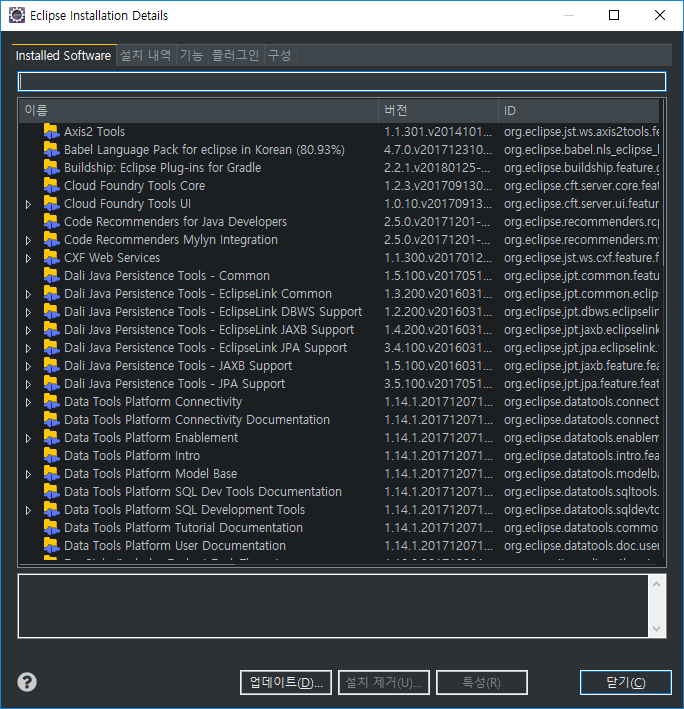
Task: Click details pane scroll down arrow
Action: point(657,629)
